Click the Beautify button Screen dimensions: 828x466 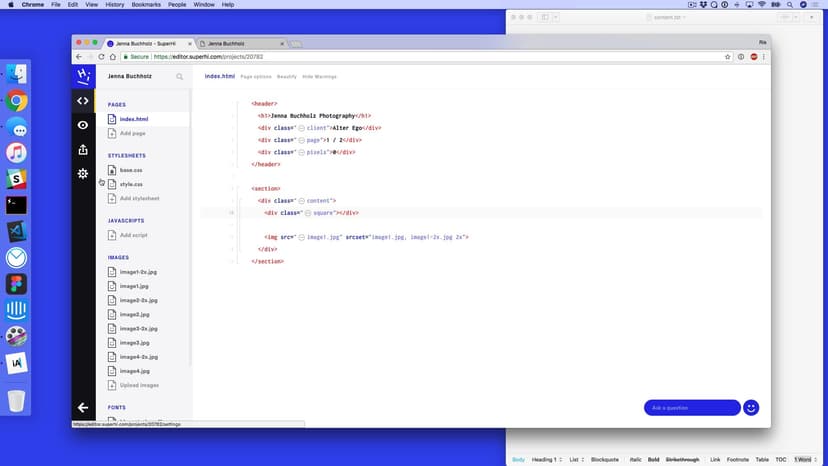(287, 76)
